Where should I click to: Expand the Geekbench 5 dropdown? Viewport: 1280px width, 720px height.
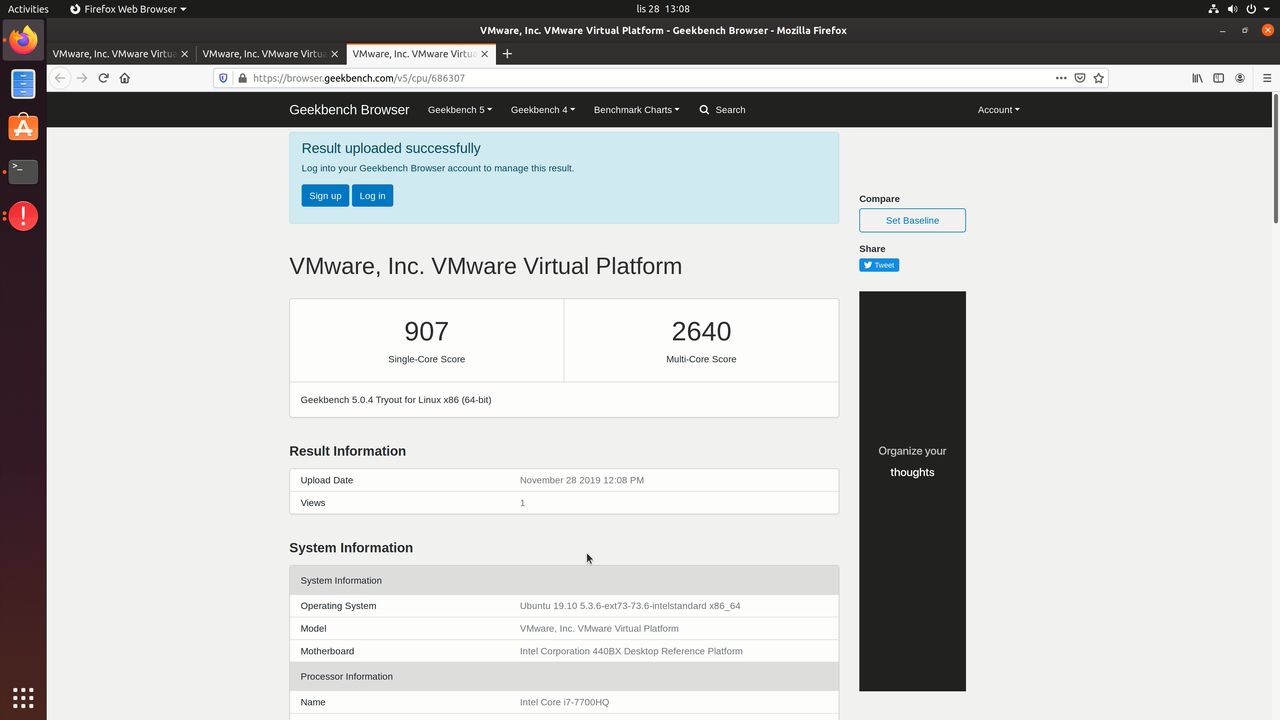(x=460, y=110)
